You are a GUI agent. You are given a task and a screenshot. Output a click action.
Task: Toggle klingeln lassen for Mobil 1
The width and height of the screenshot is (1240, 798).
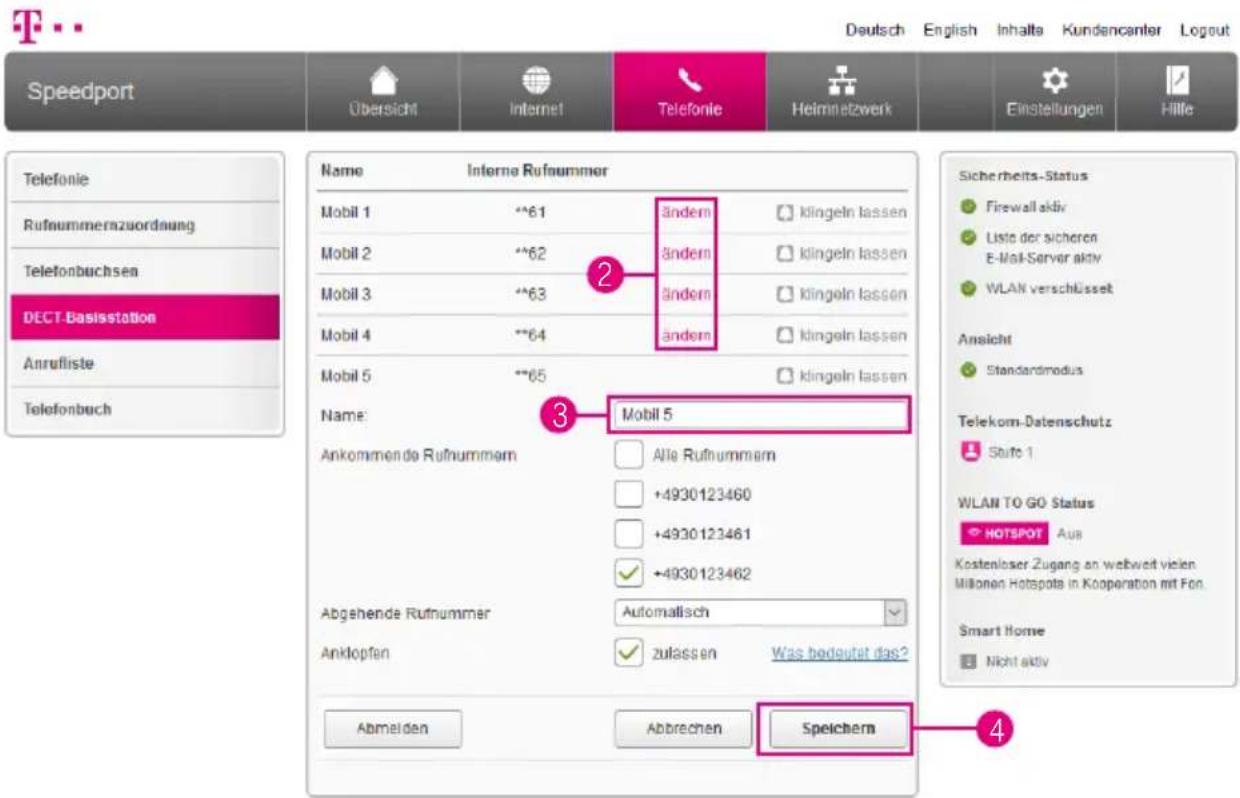click(x=784, y=212)
